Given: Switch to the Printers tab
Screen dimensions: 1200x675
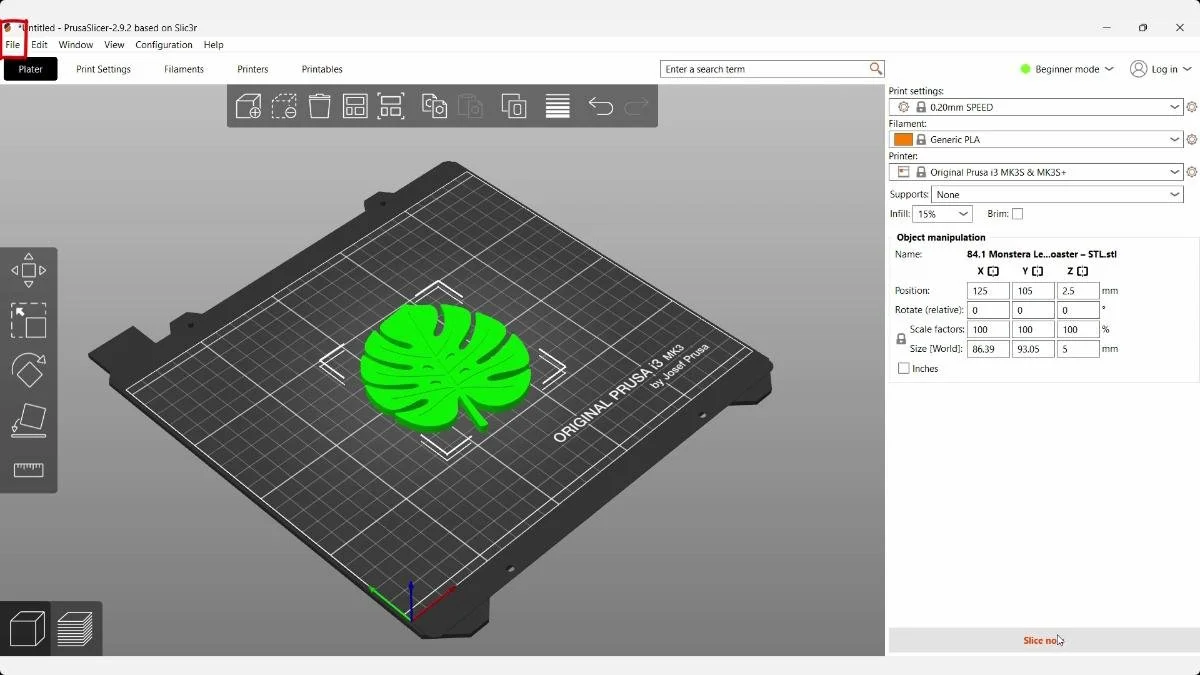Looking at the screenshot, I should point(253,69).
